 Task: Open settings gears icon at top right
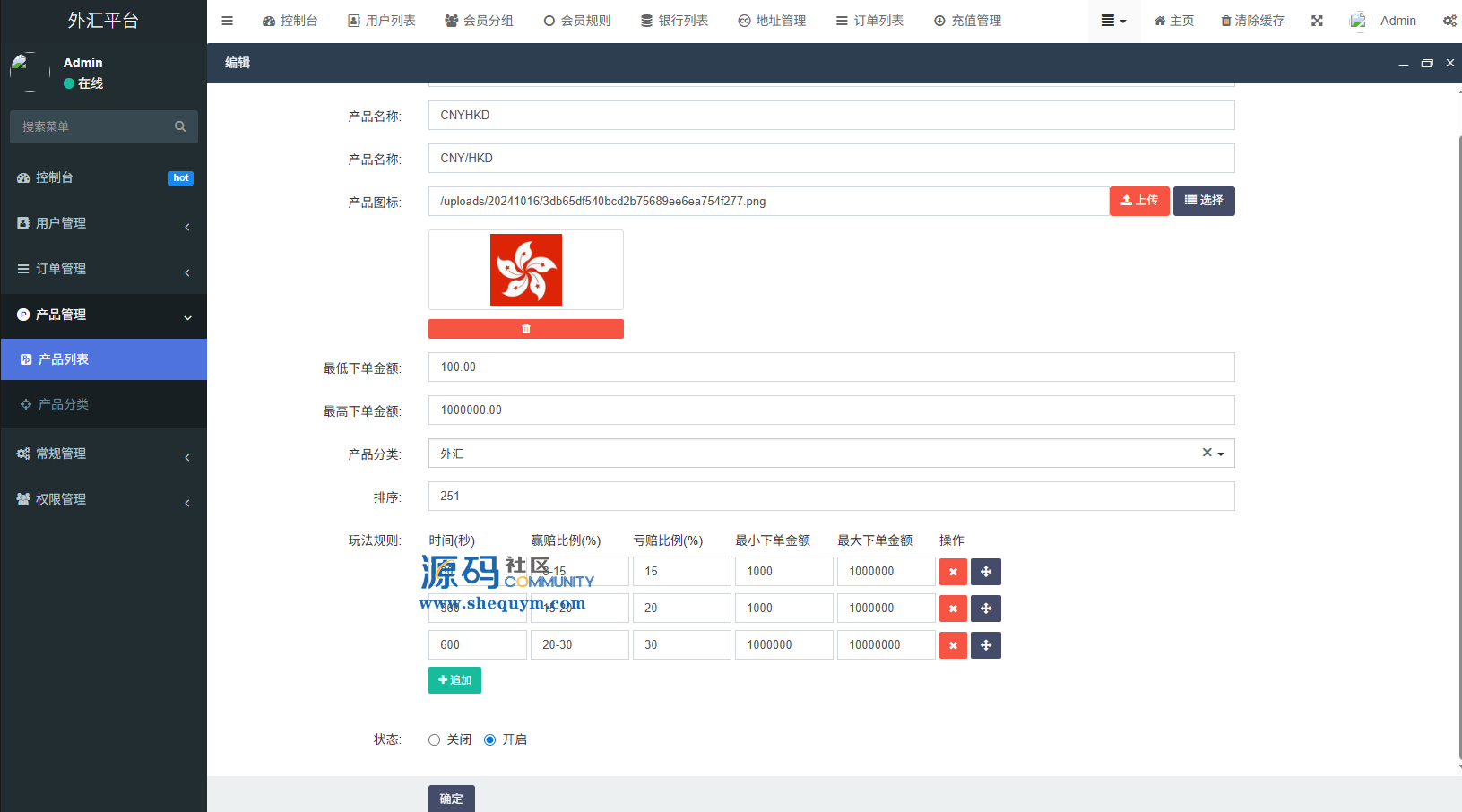tap(1449, 21)
